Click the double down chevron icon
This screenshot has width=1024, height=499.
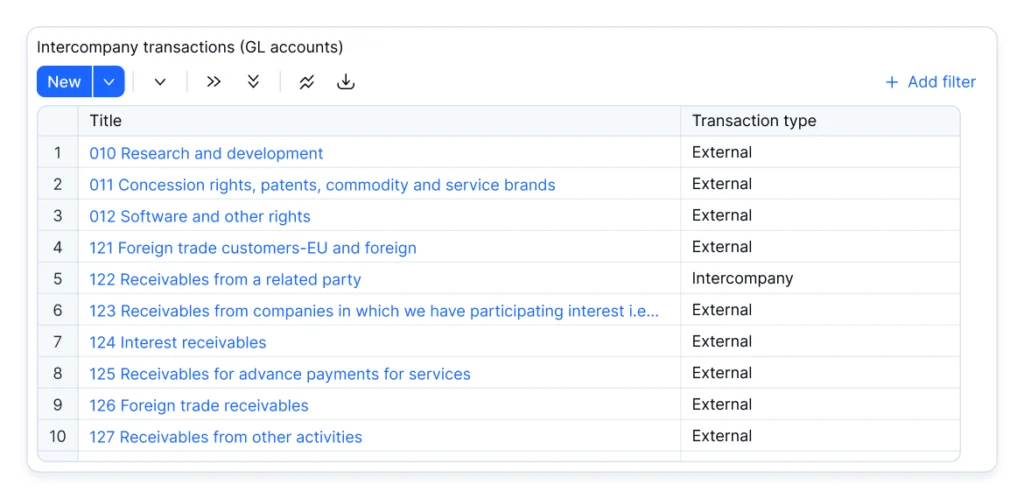click(x=253, y=82)
